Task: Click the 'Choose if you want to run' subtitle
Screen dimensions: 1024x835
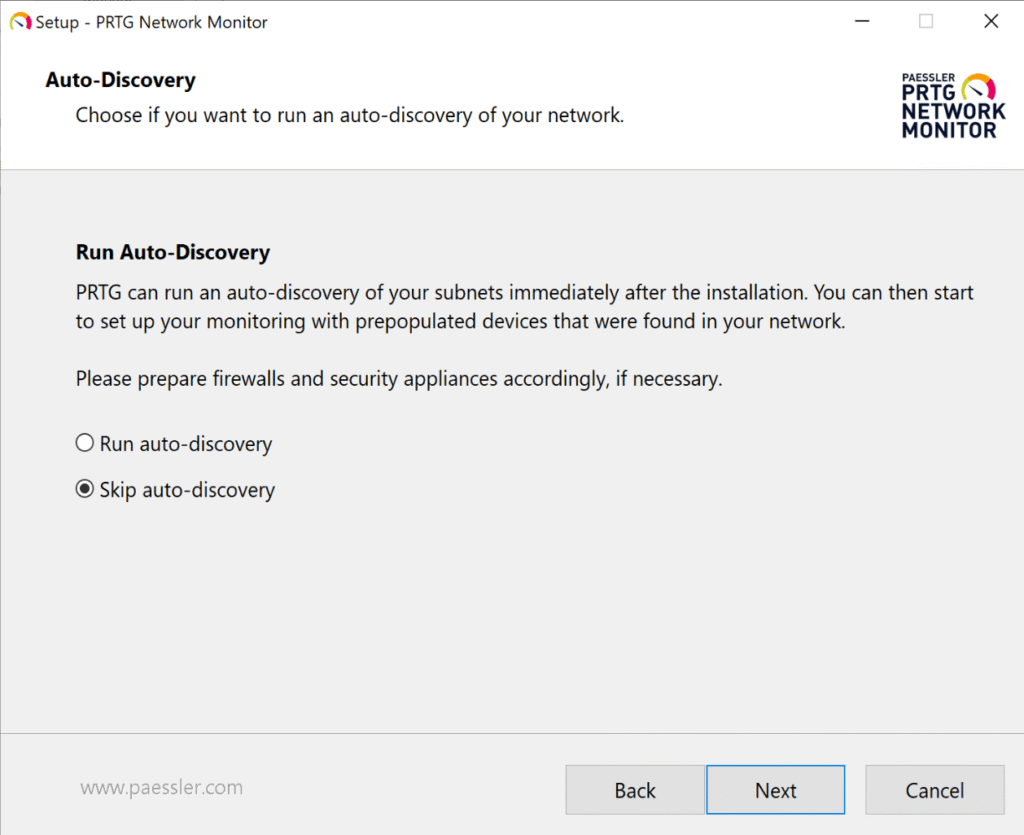Action: [350, 115]
